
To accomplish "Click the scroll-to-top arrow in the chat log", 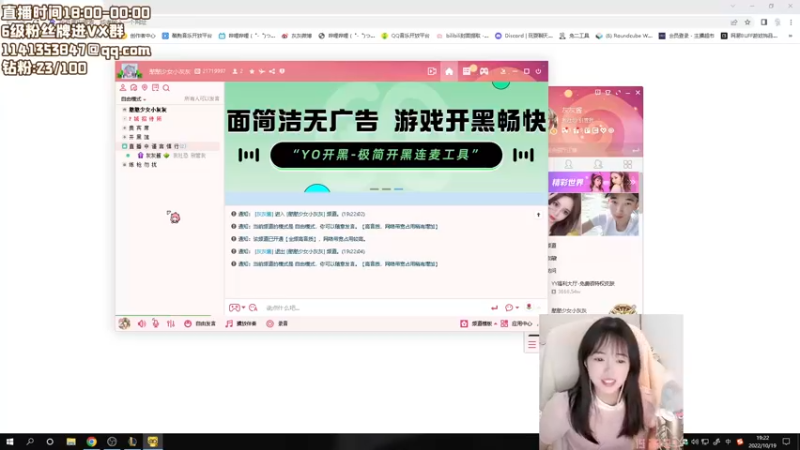I will (538, 215).
